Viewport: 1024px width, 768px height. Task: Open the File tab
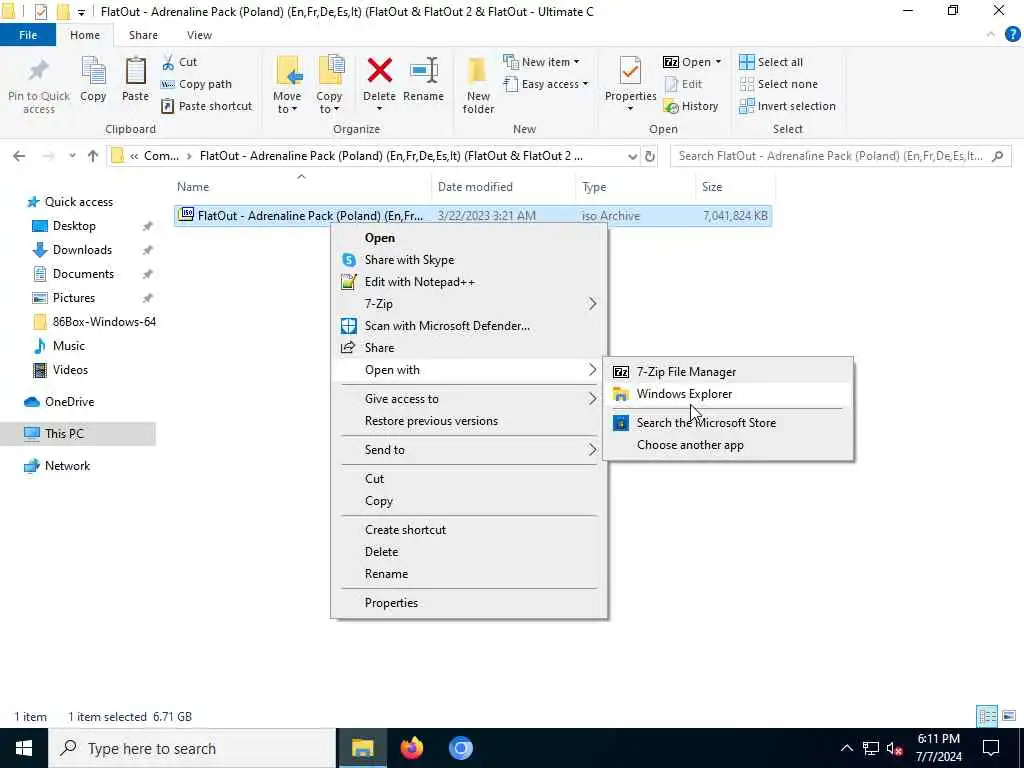pyautogui.click(x=28, y=35)
